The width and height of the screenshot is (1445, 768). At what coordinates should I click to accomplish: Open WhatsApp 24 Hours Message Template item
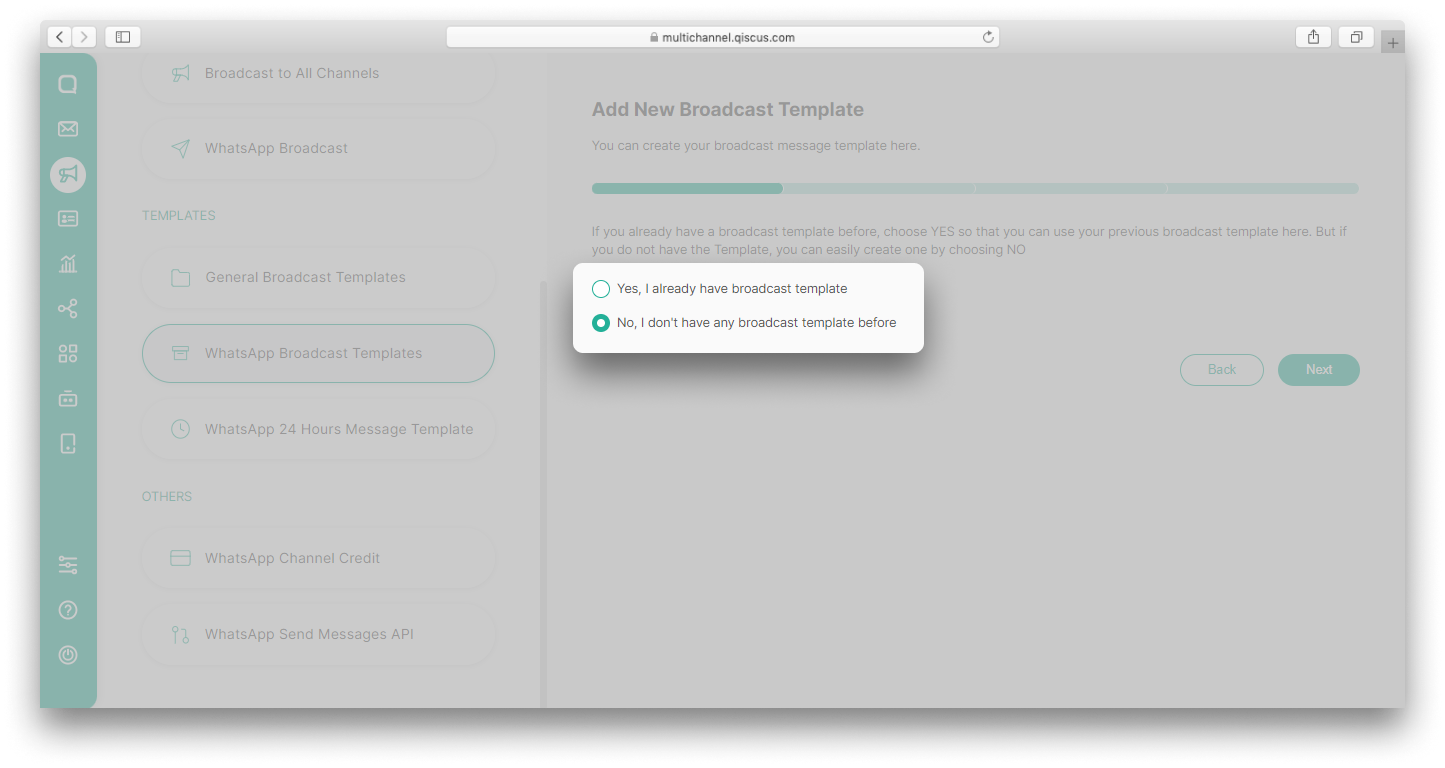pos(319,429)
